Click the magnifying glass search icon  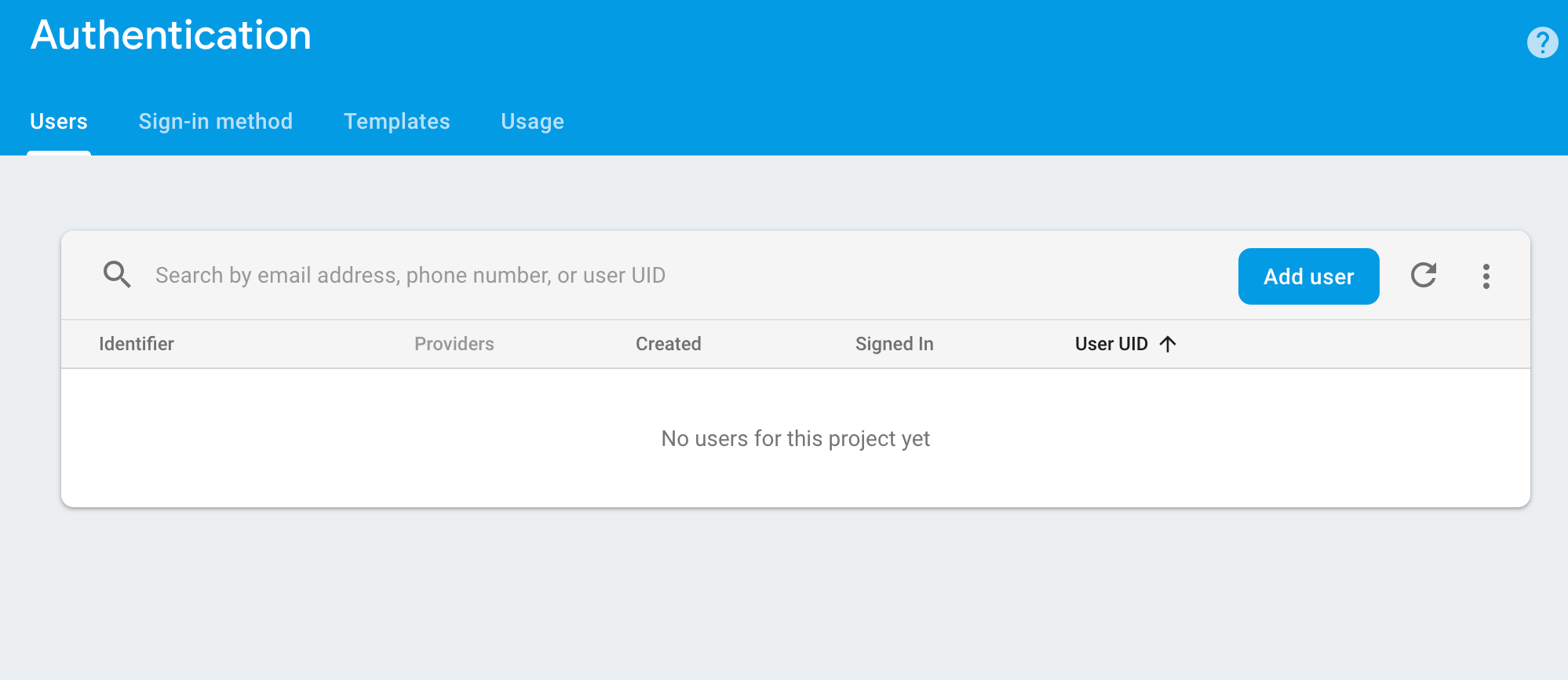[x=117, y=275]
